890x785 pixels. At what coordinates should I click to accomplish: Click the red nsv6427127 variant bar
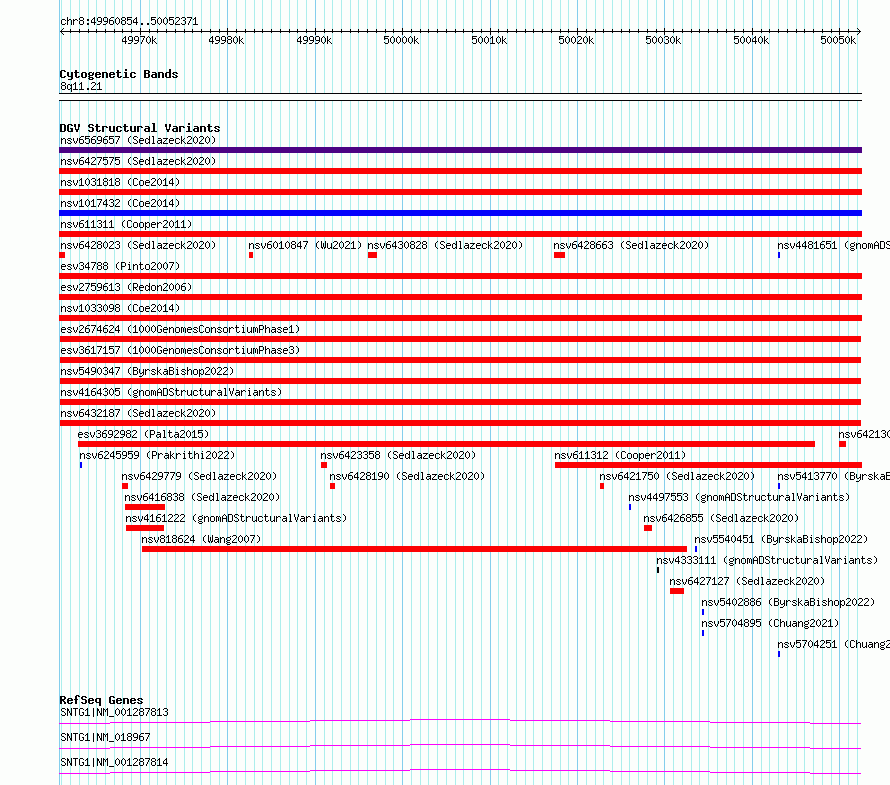(677, 591)
